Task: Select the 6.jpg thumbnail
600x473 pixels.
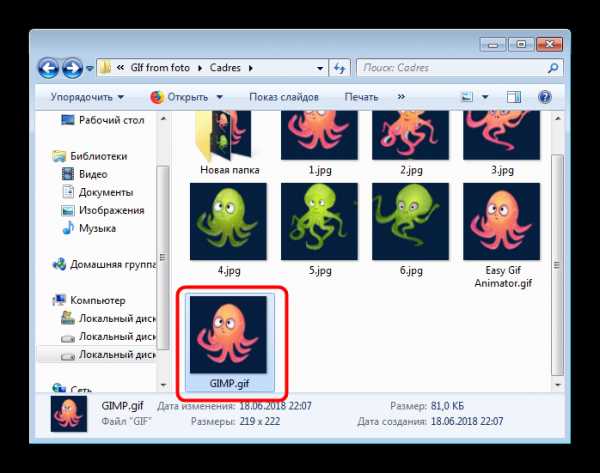Action: click(411, 222)
